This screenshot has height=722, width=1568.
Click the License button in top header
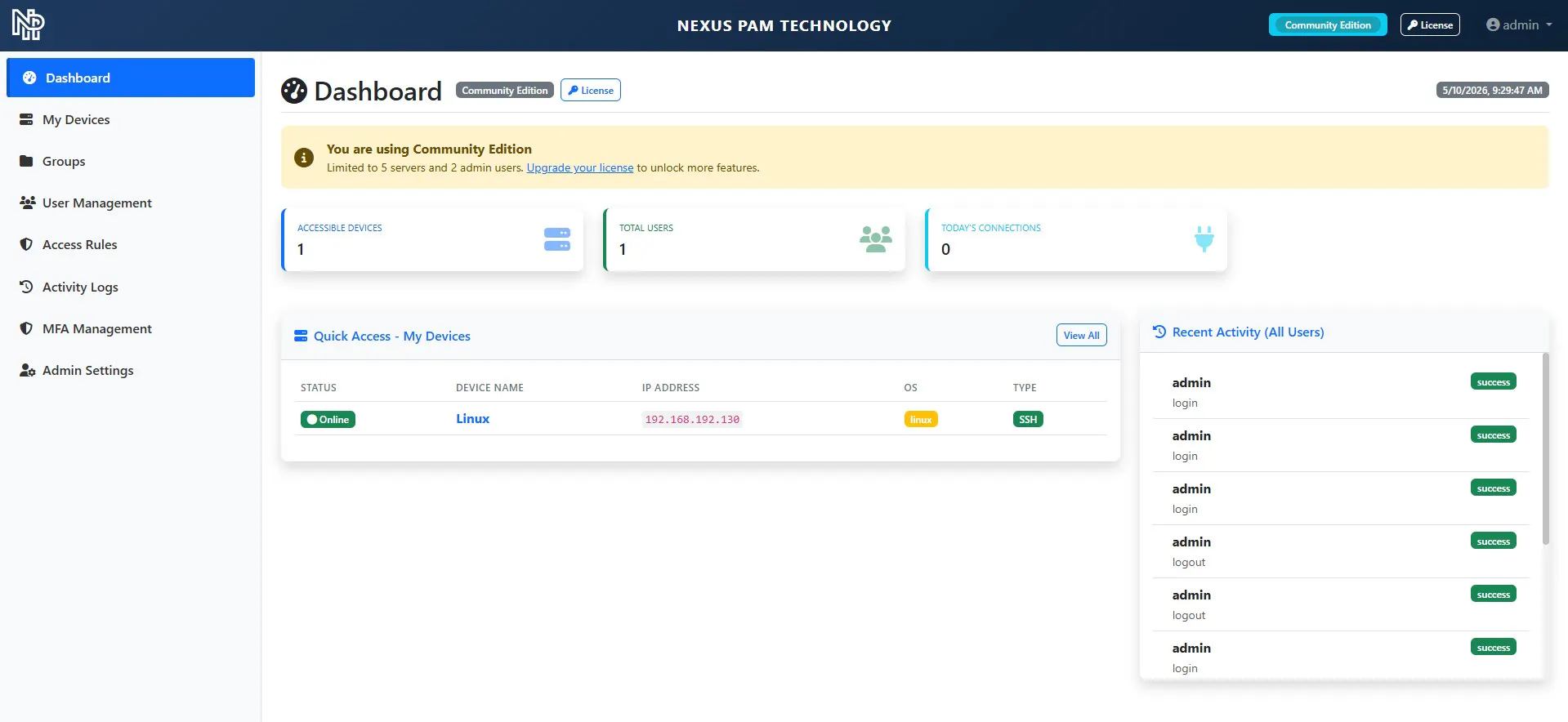click(1430, 25)
